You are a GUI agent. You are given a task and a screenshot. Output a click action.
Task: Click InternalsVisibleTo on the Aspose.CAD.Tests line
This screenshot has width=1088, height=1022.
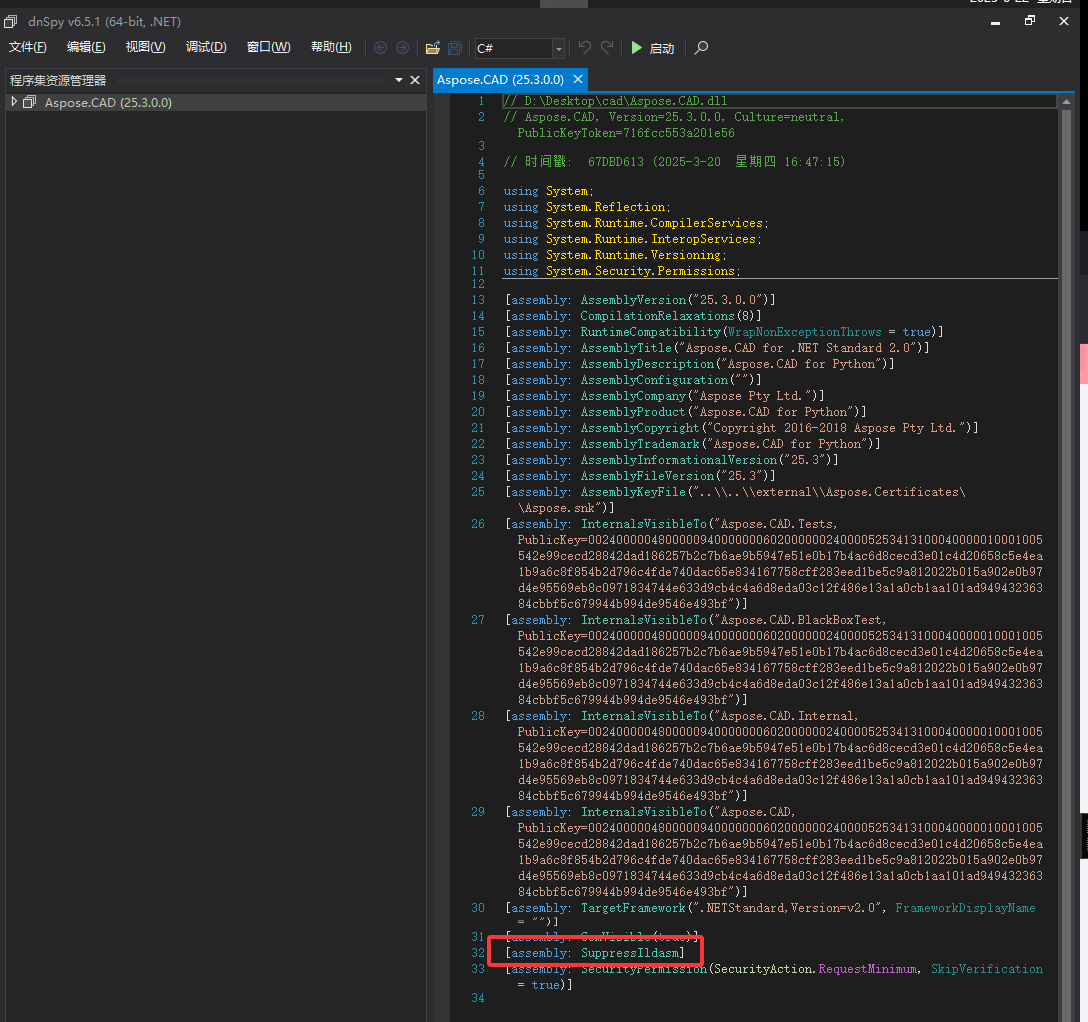click(643, 523)
